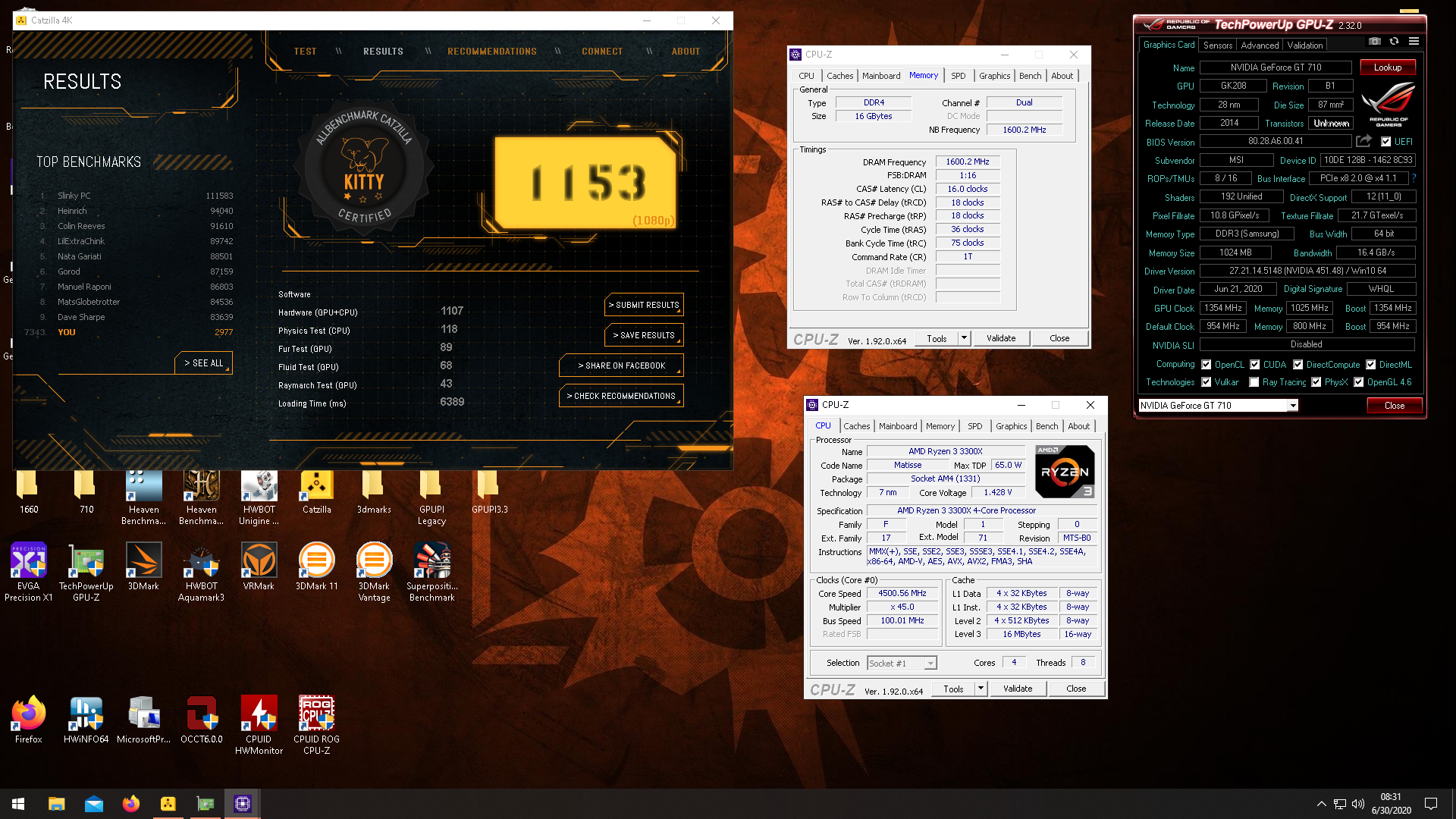Click Lookup button in GPU-Z
The width and height of the screenshot is (1456, 819).
pos(1388,67)
